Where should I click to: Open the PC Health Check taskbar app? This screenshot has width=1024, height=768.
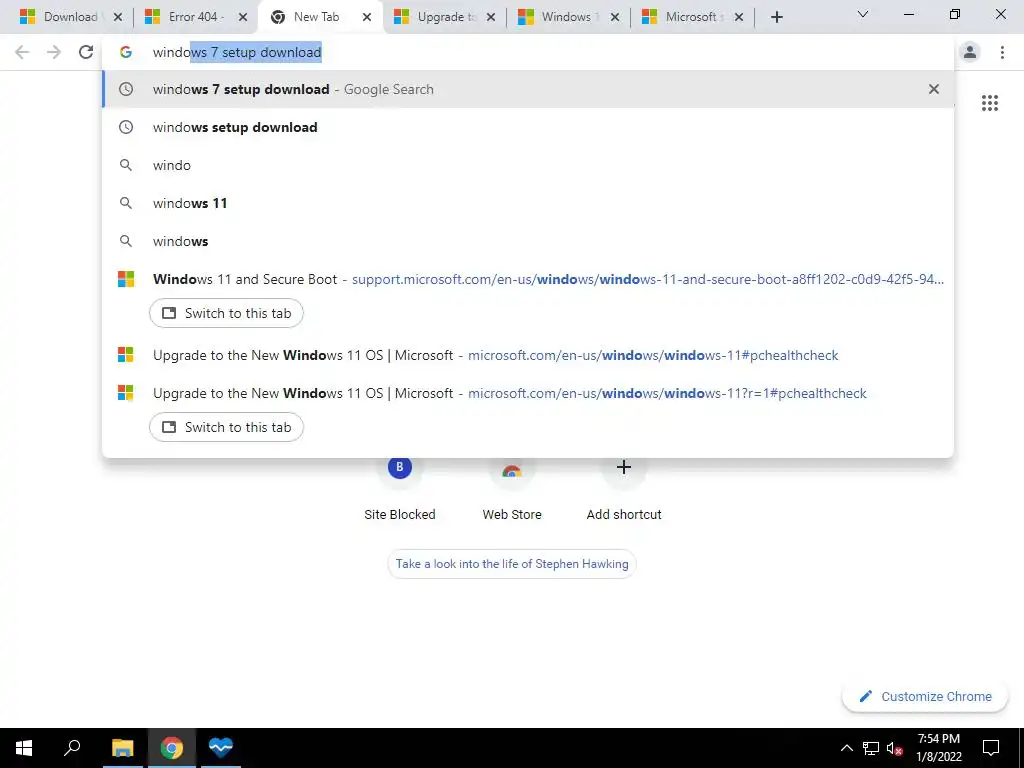220,748
